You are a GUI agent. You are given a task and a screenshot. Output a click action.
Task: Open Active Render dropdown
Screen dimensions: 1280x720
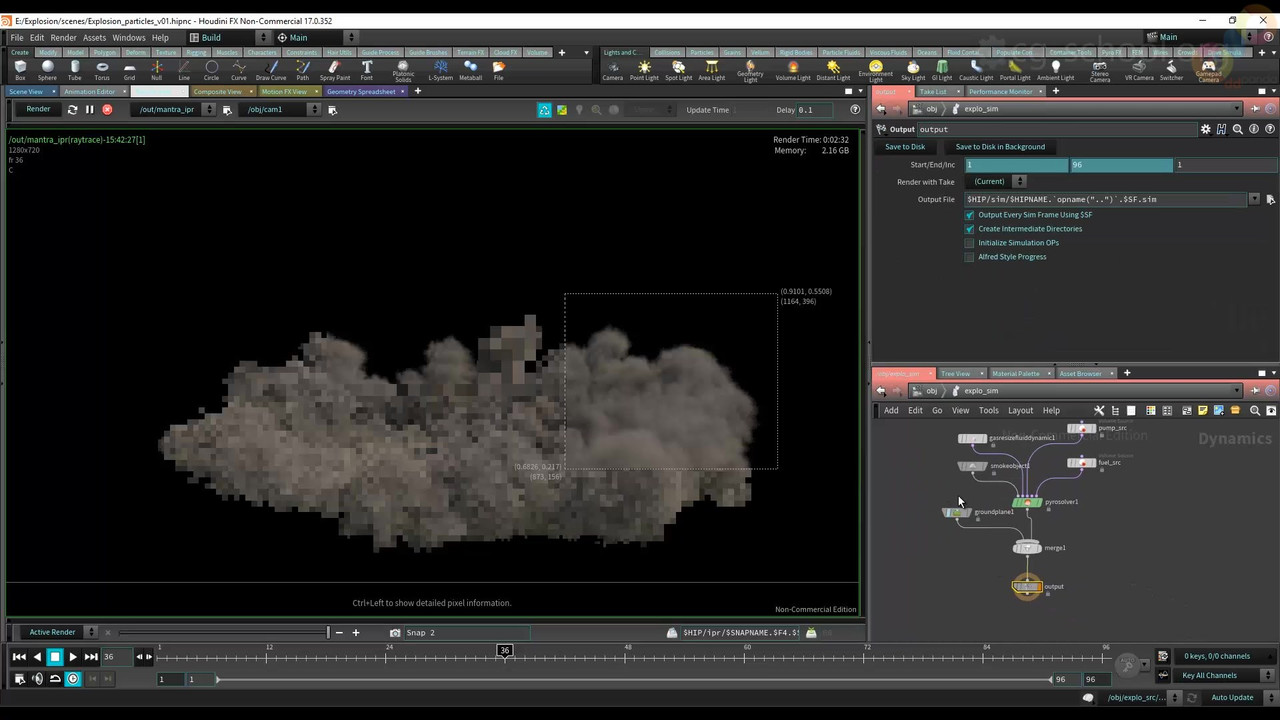61,632
